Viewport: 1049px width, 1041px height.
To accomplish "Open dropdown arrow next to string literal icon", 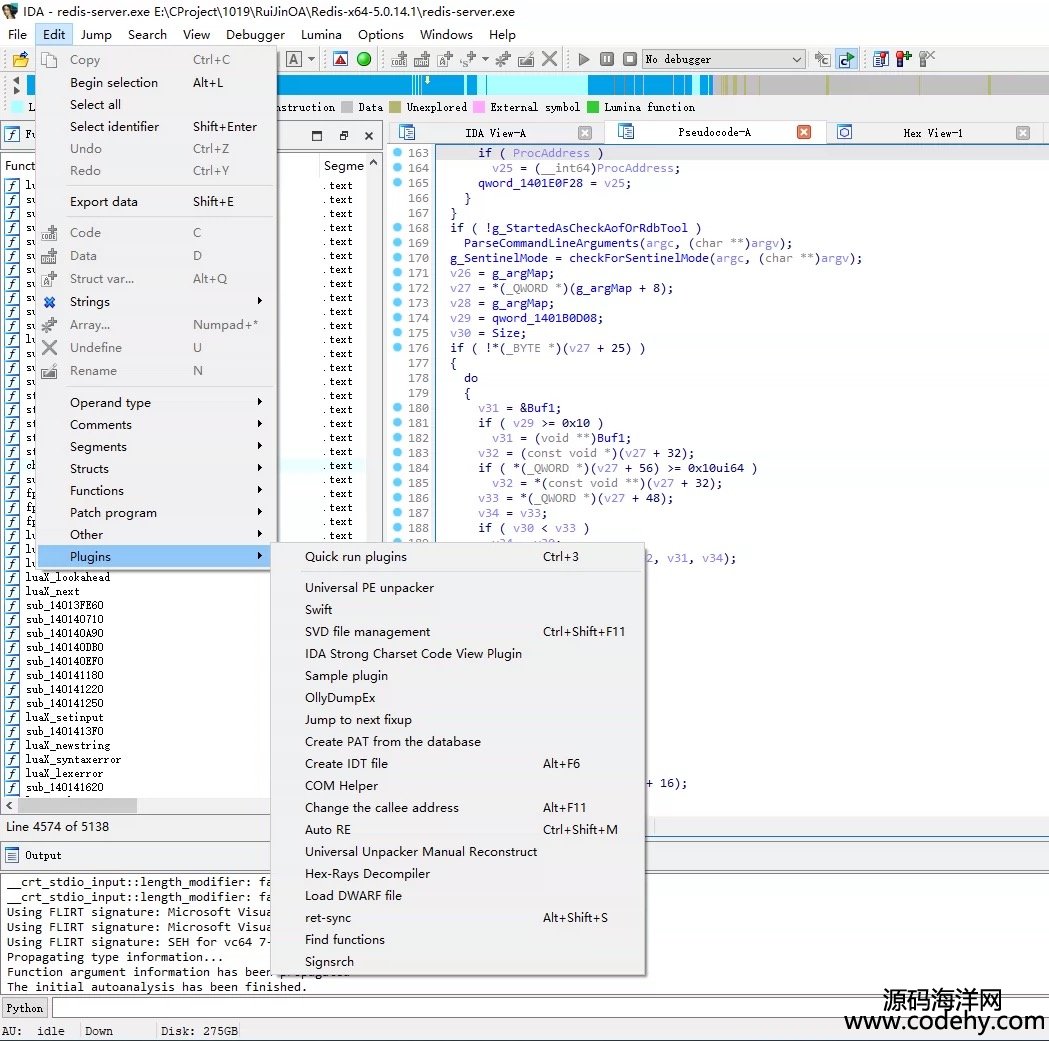I will coord(485,59).
